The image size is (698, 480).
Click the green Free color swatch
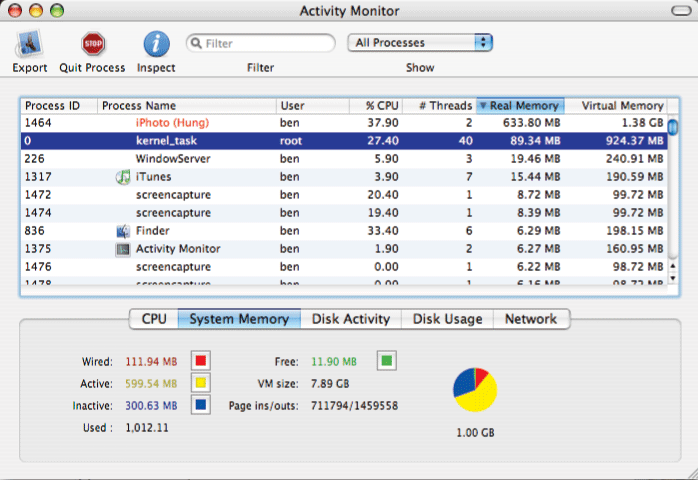pos(386,361)
